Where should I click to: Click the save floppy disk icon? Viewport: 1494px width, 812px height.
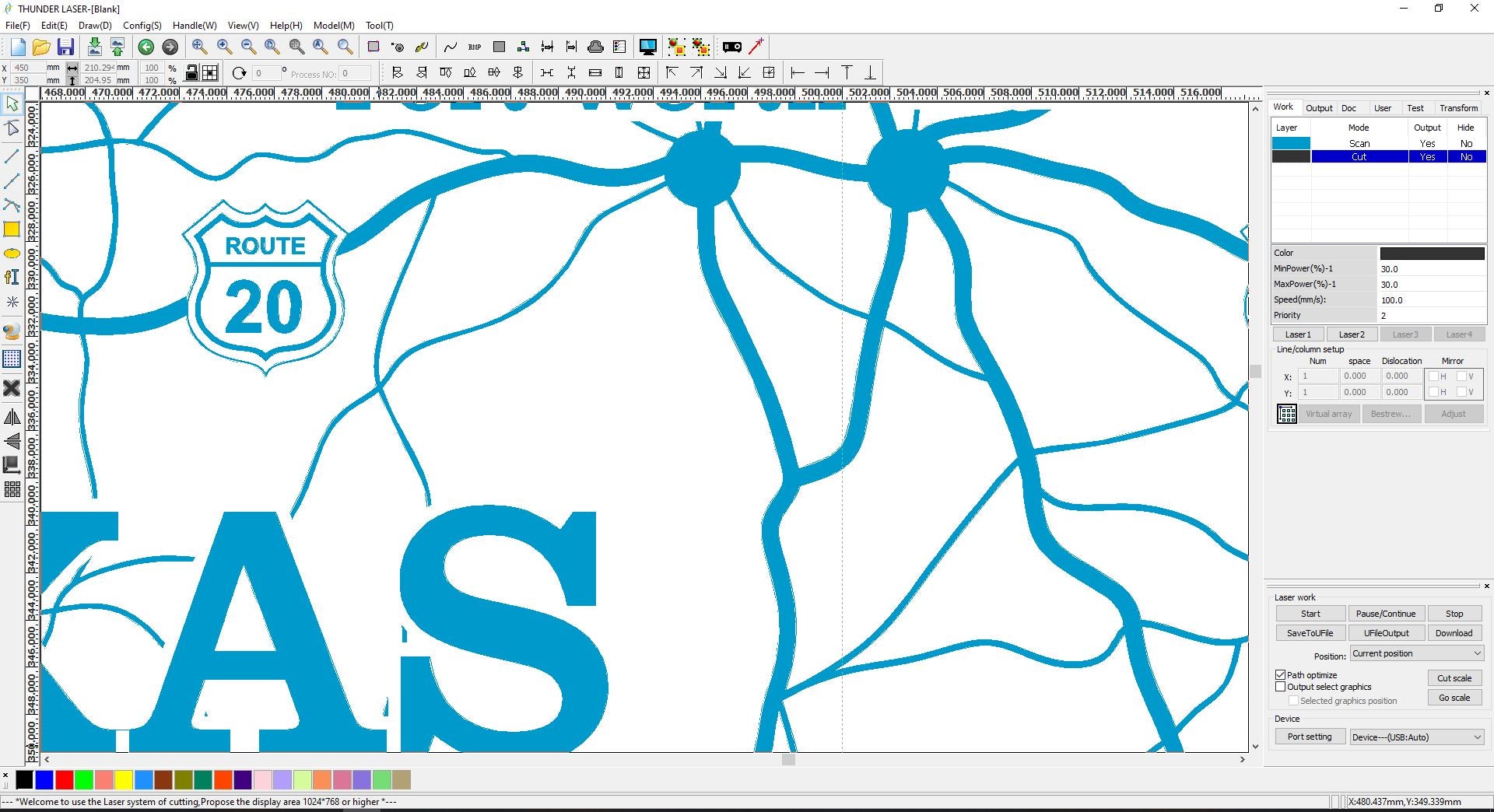(65, 47)
